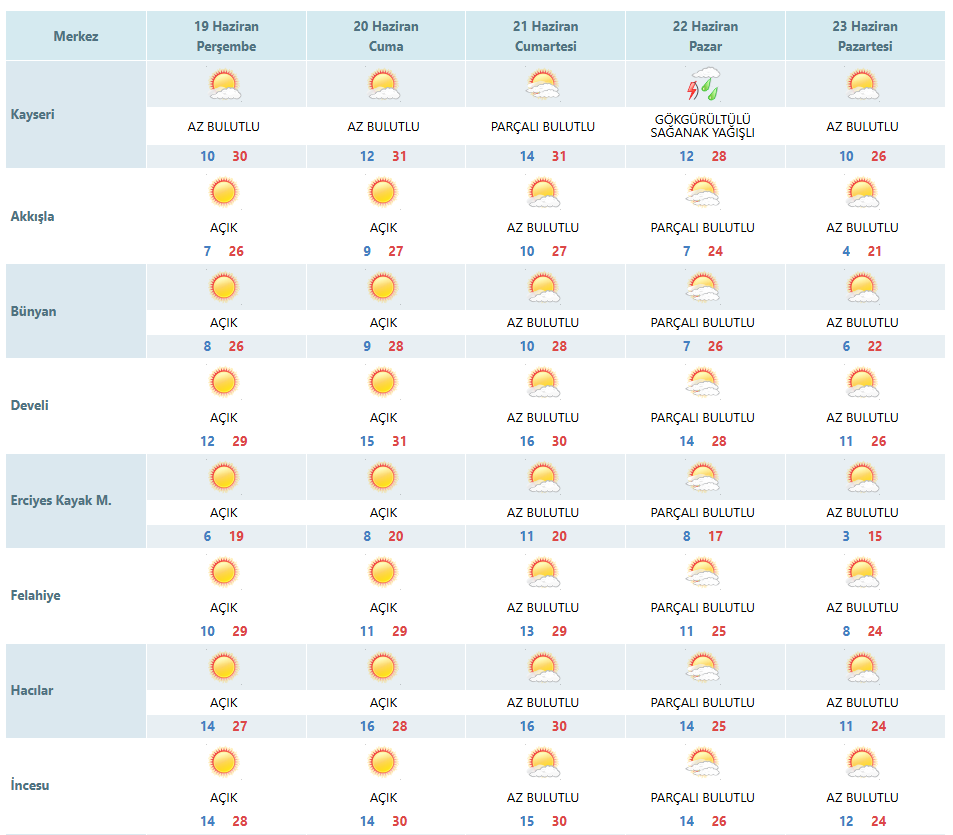This screenshot has width=953, height=835.
Task: Click Bünyan sunny icon for 20 Haziran
Action: (383, 287)
